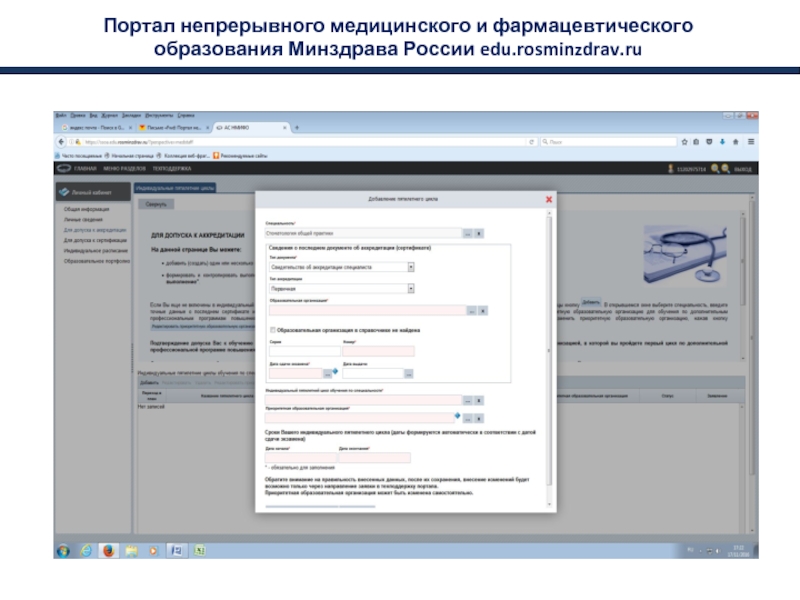Open the browser hamburger menu

pos(751,142)
